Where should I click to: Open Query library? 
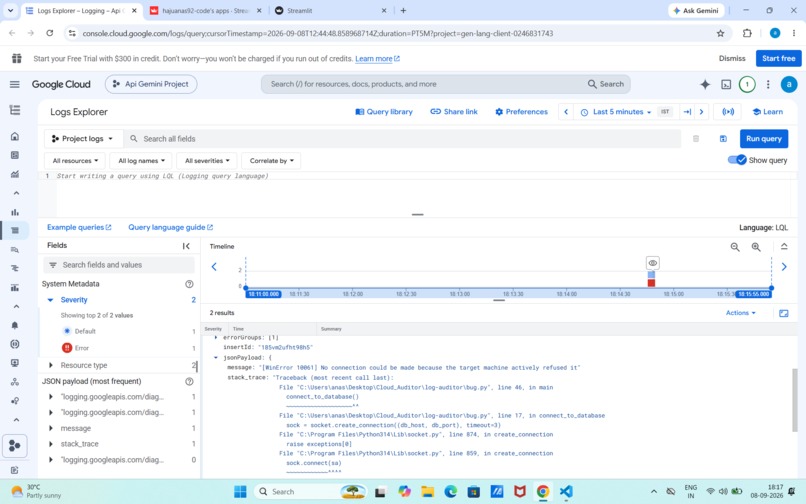click(384, 112)
